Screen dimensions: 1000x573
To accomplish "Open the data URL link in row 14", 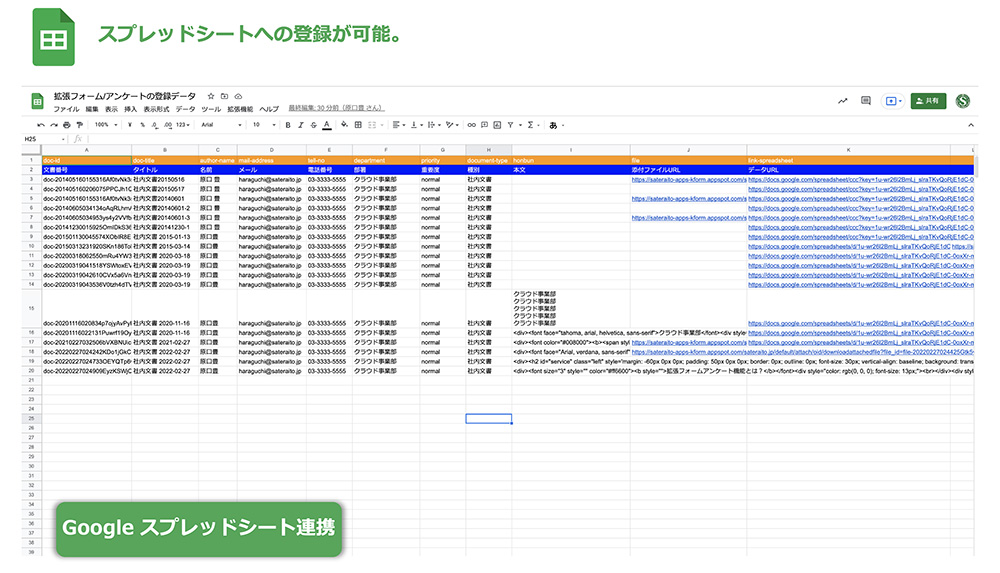I will 861,285.
